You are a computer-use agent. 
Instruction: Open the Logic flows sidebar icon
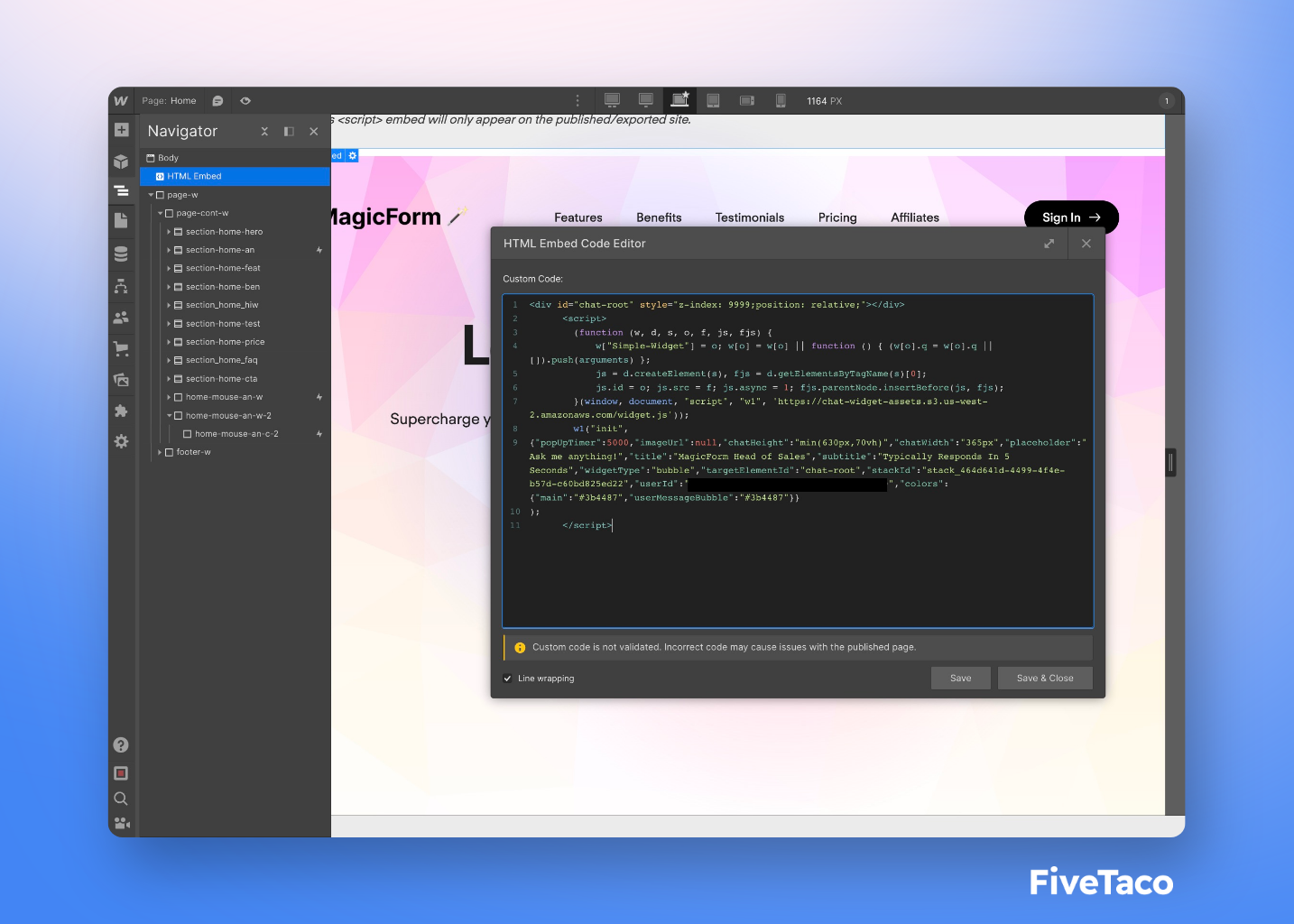click(121, 286)
